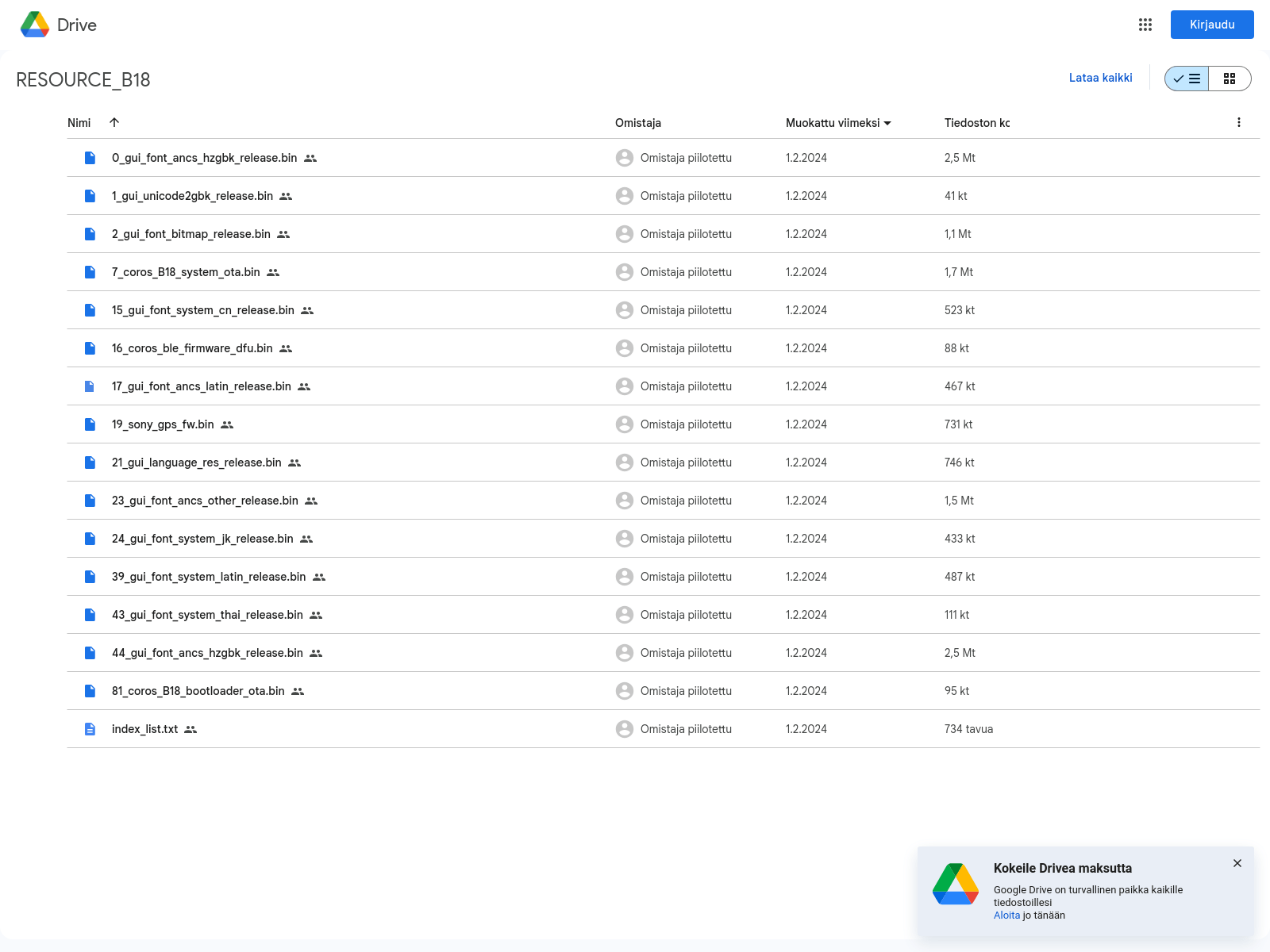Click Omistaja piilotettu in 19_sony_gps_fw.bin row
This screenshot has width=1270, height=952.
686,424
